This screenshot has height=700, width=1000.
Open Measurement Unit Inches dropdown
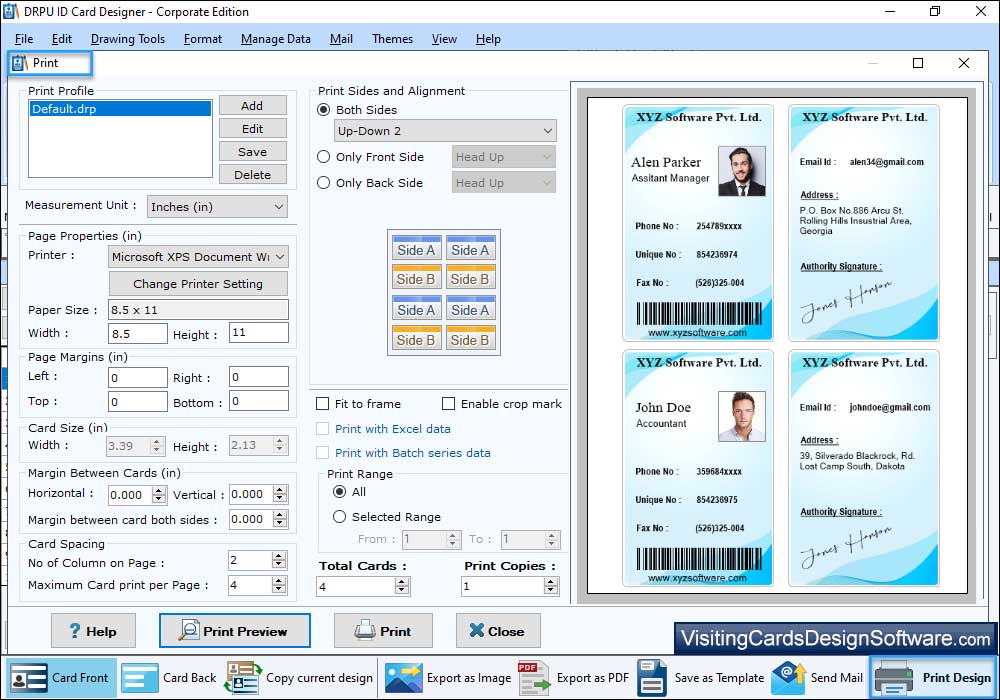click(x=217, y=207)
